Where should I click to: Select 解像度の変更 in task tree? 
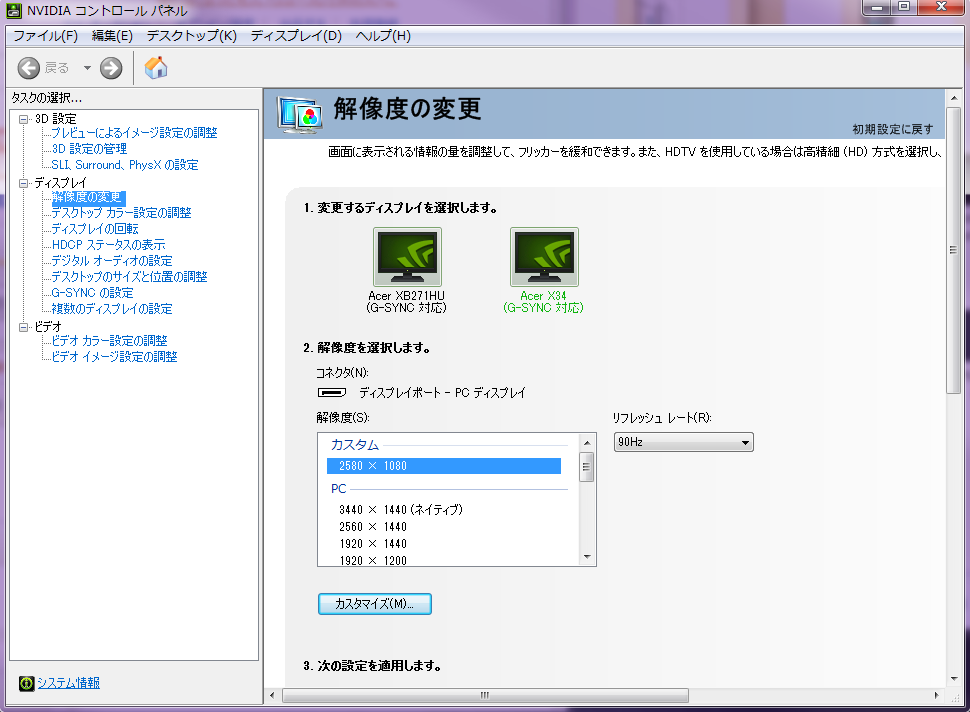point(87,197)
